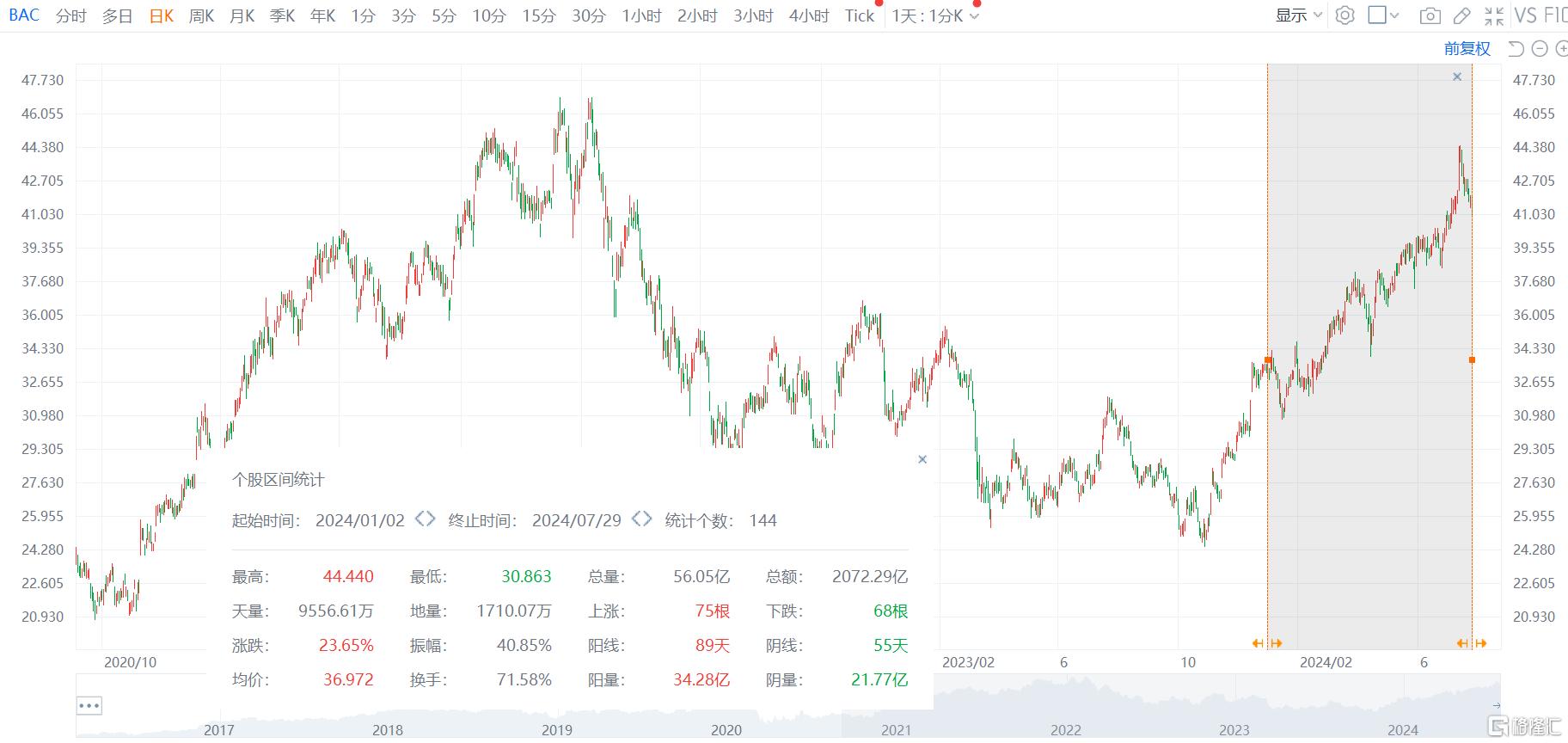Grab the orange start handle of selection
Screen dimensions: 1568x743
(x=1268, y=359)
